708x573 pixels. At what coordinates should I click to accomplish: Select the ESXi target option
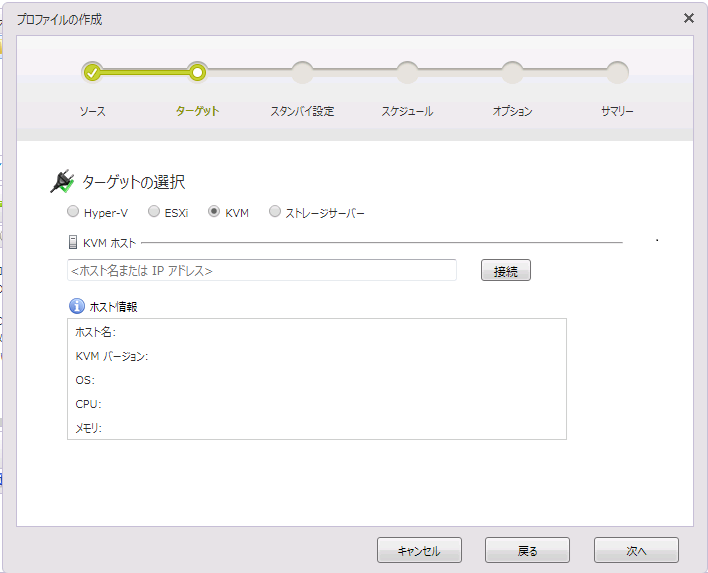154,211
